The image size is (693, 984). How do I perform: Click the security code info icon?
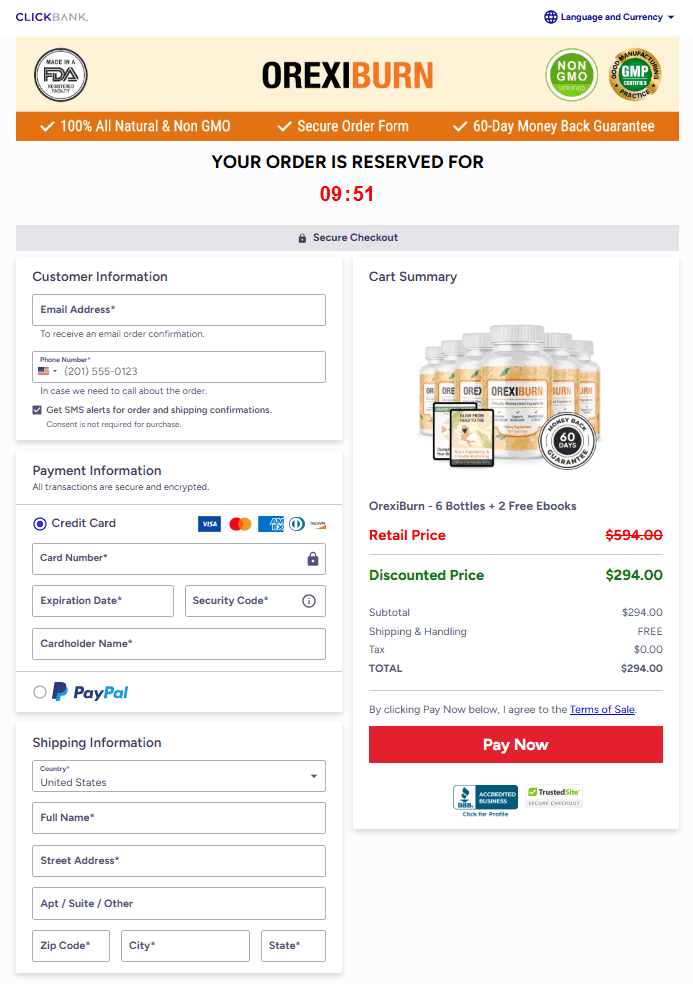(x=309, y=601)
